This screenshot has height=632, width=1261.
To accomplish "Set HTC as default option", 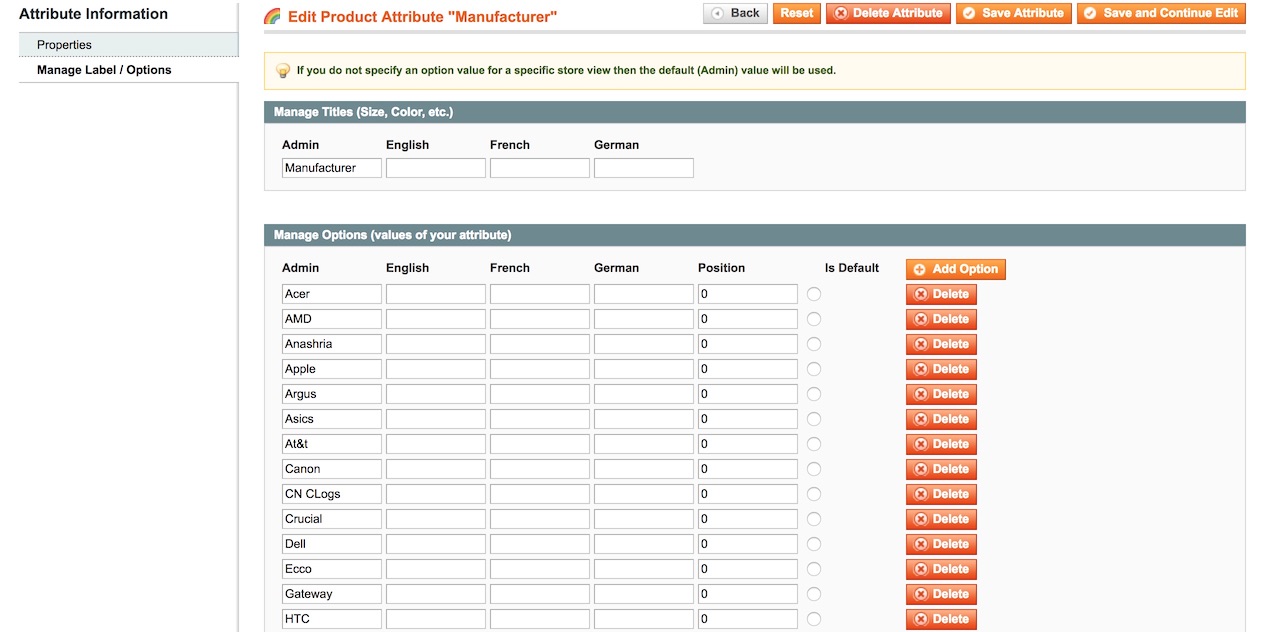I will [x=814, y=619].
